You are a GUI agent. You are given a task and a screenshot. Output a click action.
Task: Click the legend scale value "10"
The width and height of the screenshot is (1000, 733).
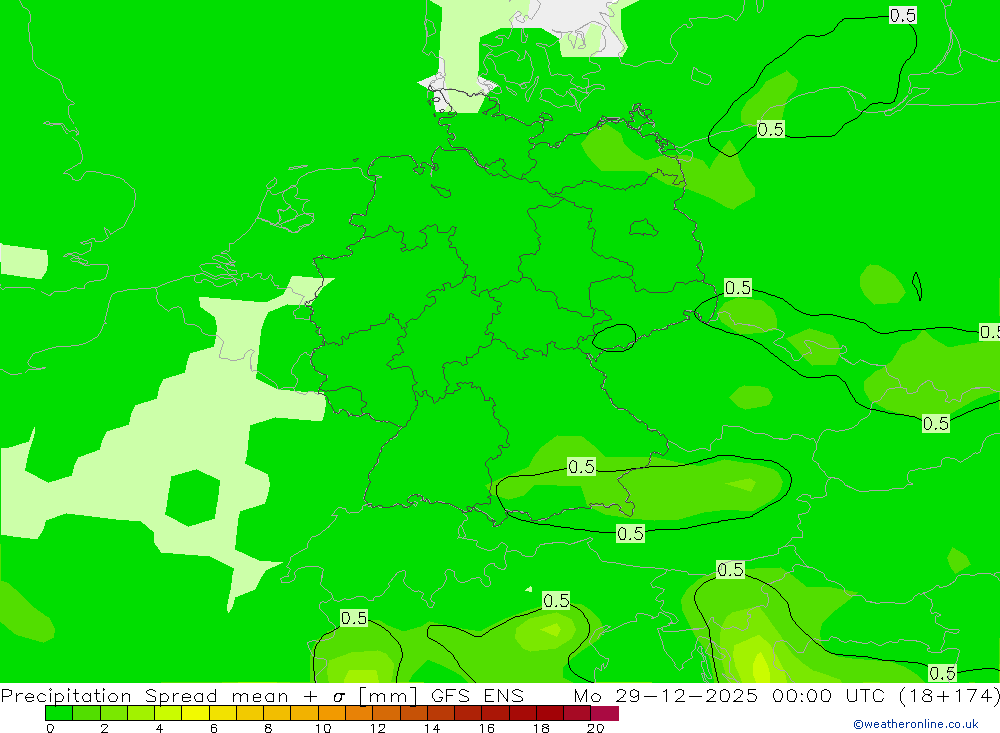pyautogui.click(x=323, y=728)
